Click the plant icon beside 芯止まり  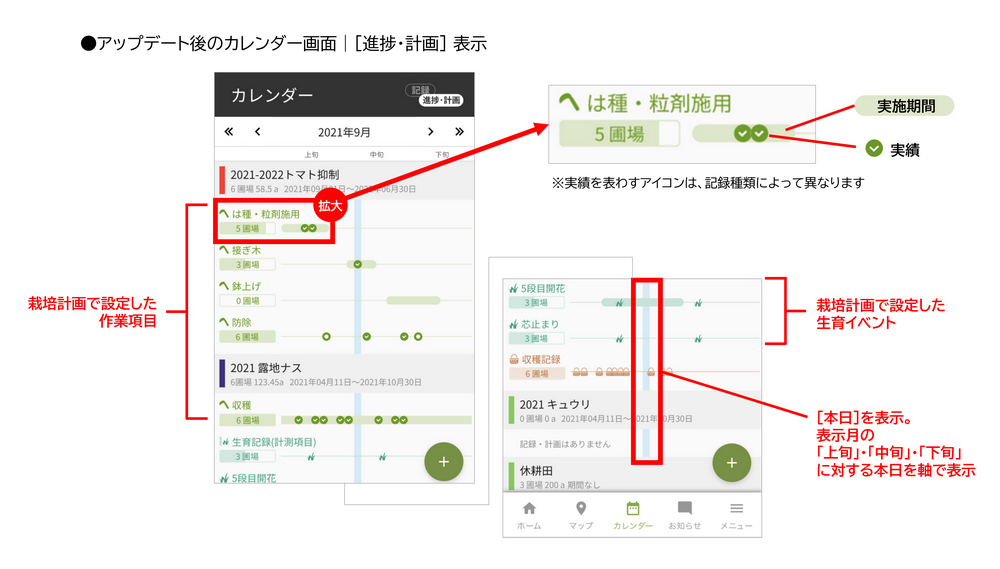(x=514, y=324)
